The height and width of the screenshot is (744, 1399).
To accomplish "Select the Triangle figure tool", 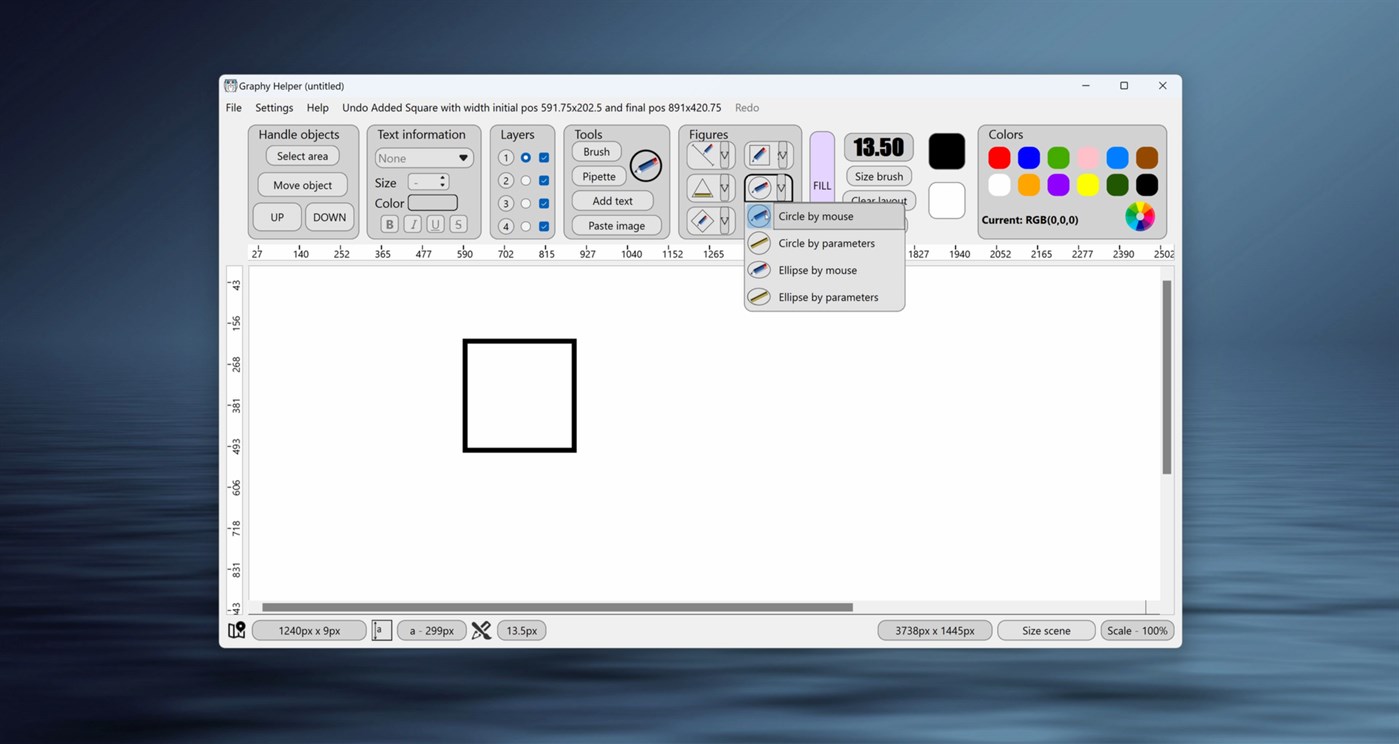I will pos(702,187).
